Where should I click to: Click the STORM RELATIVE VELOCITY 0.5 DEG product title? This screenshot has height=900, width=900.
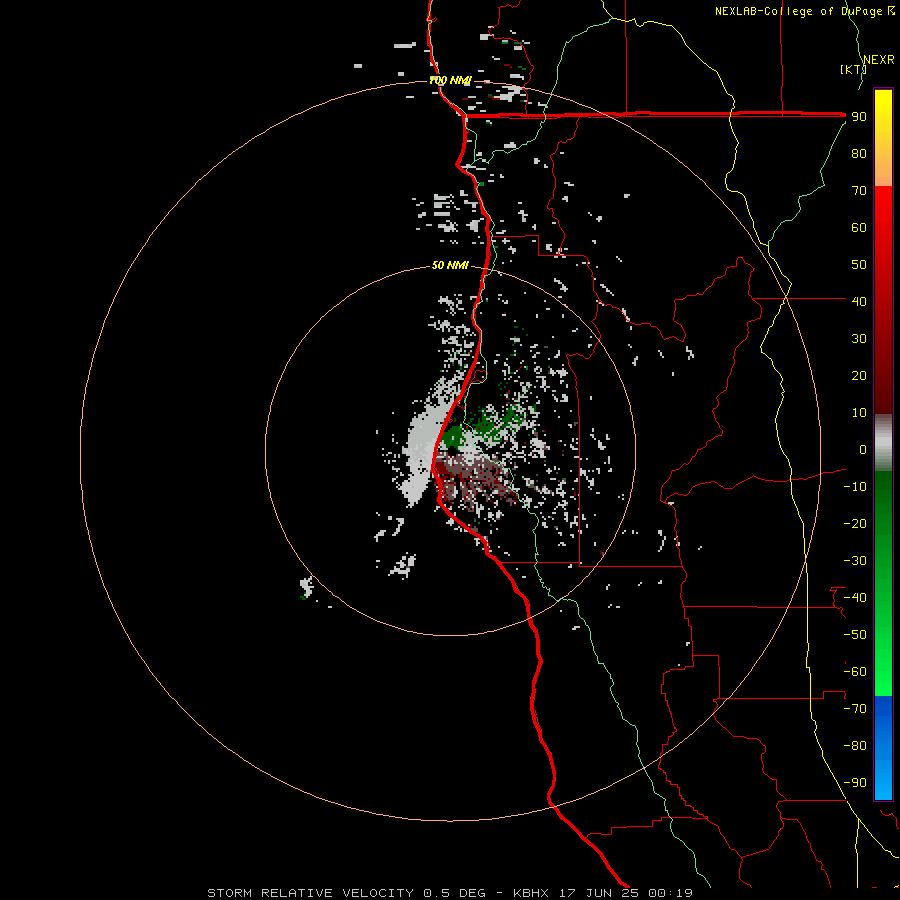click(346, 893)
